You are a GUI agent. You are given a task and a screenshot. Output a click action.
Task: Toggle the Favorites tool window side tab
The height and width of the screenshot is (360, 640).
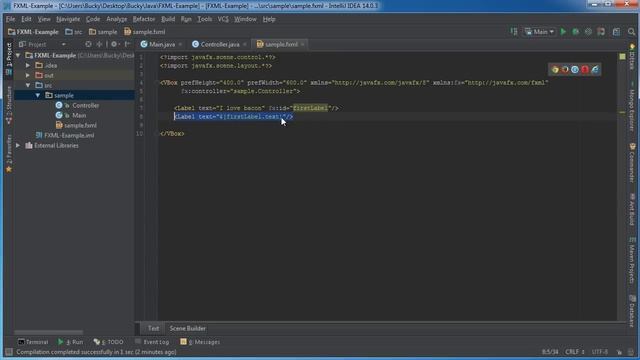(x=9, y=153)
